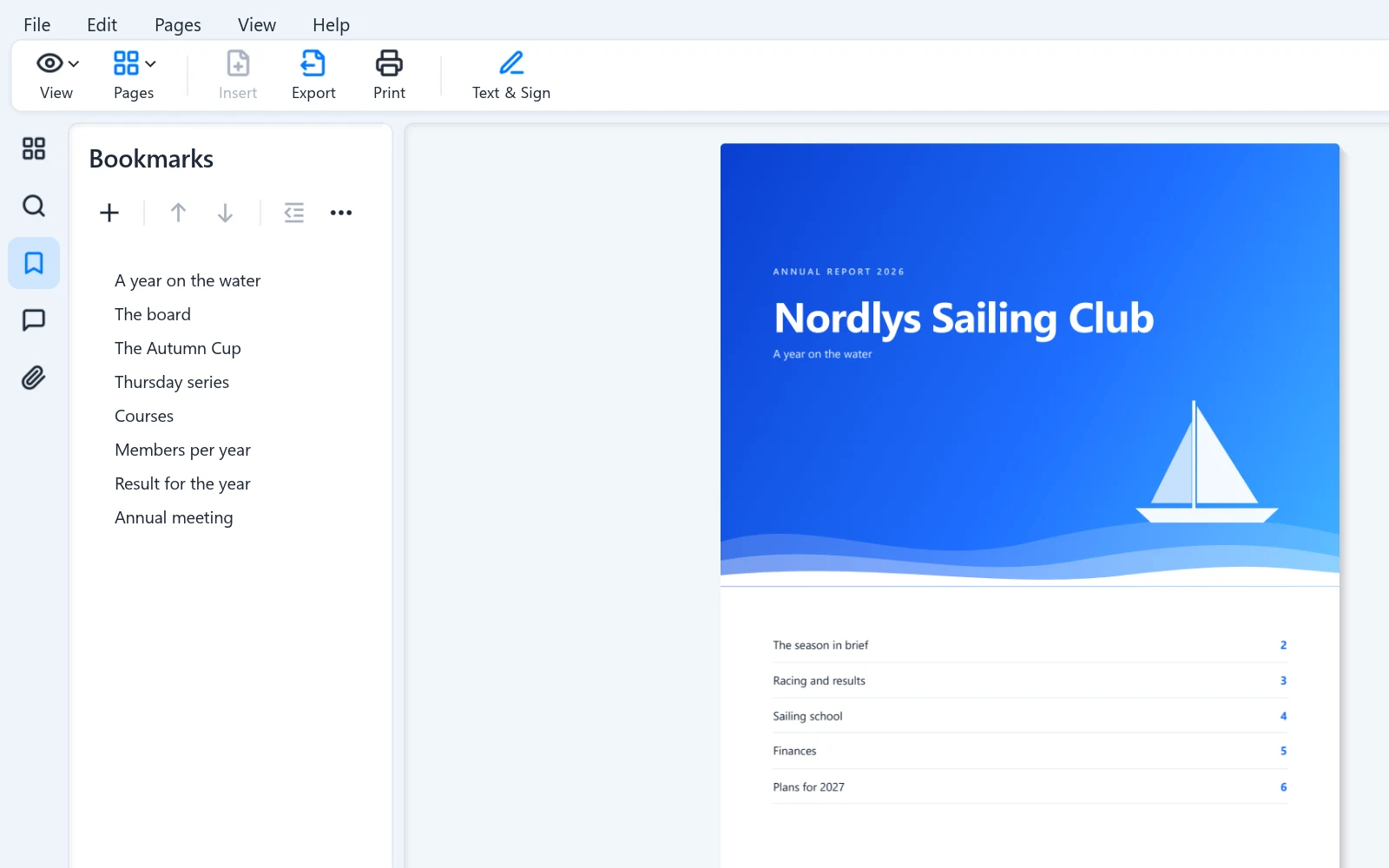1389x868 pixels.
Task: Select the 'Annual meeting' bookmark
Action: pyautogui.click(x=174, y=517)
